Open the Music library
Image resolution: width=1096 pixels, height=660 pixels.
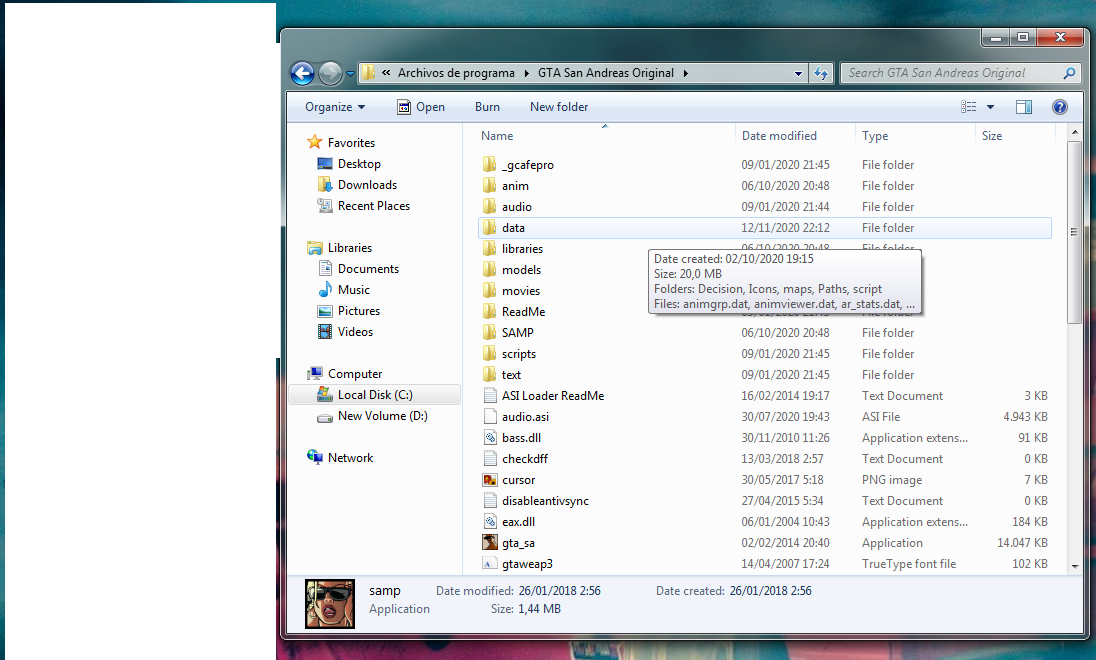coord(353,289)
